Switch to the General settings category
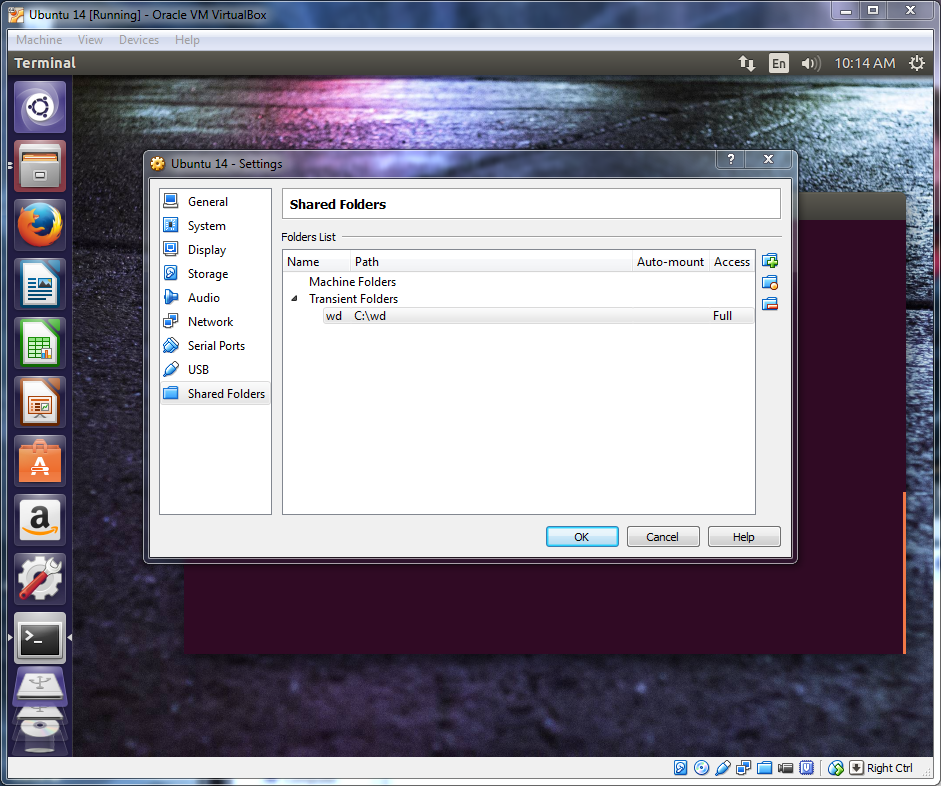 [x=208, y=201]
